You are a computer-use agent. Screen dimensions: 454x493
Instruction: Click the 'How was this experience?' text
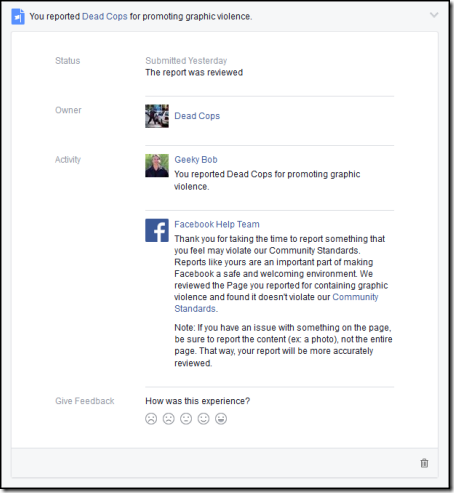pyautogui.click(x=197, y=401)
